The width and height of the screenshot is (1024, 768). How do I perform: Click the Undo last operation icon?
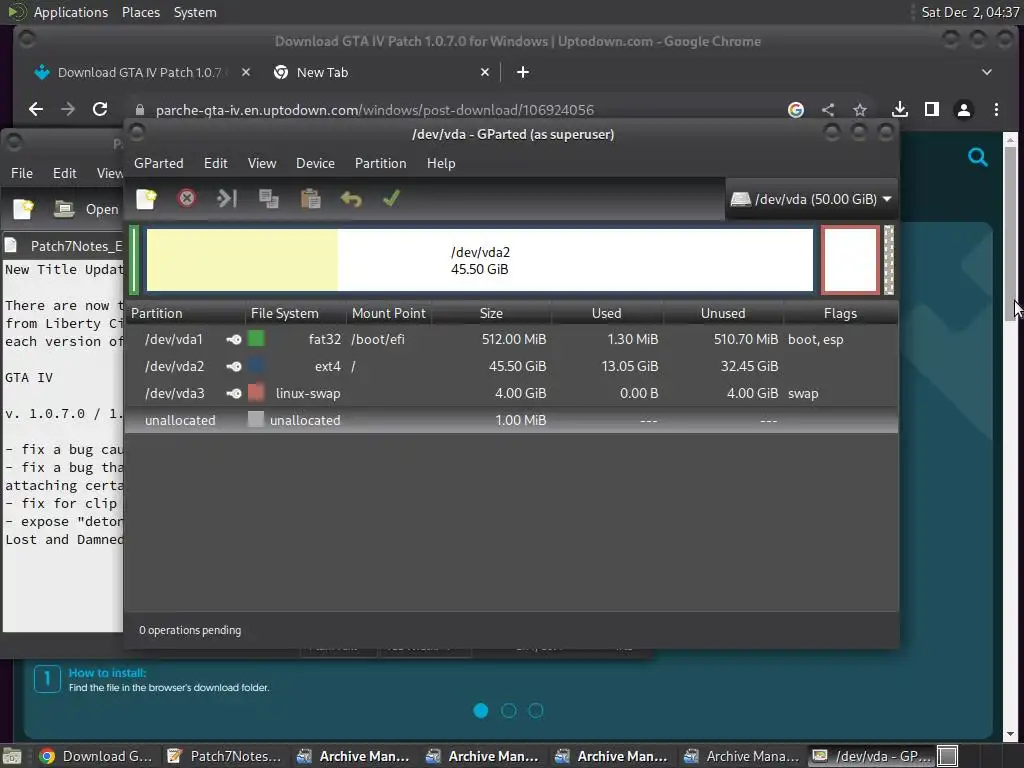coord(351,199)
